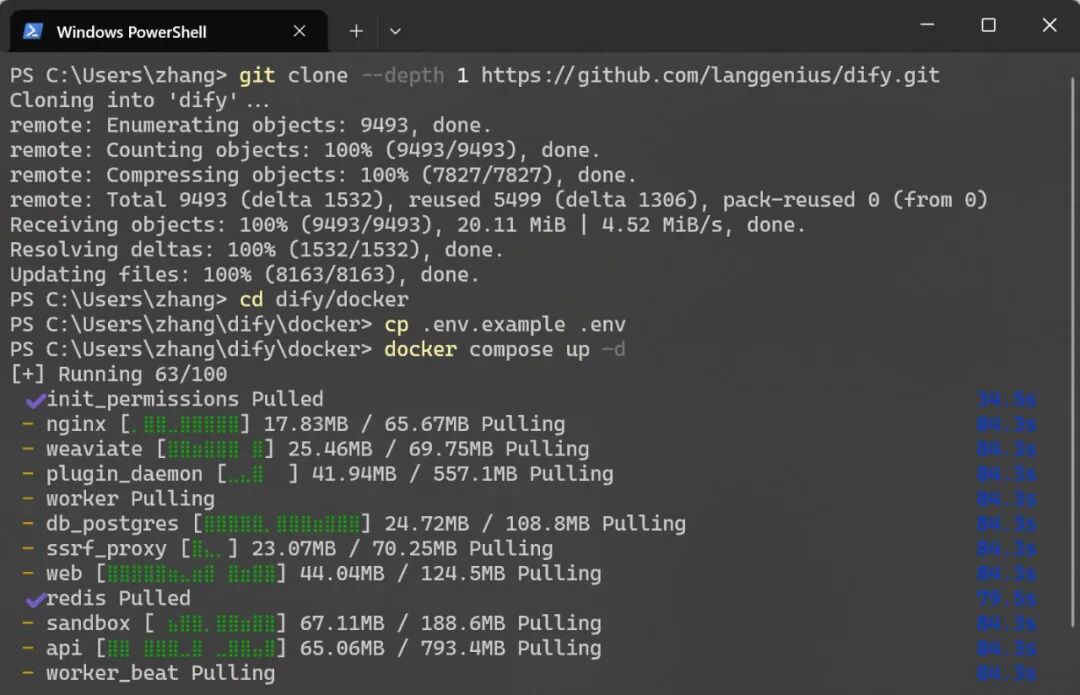Click the web pull progress bar

[191, 573]
